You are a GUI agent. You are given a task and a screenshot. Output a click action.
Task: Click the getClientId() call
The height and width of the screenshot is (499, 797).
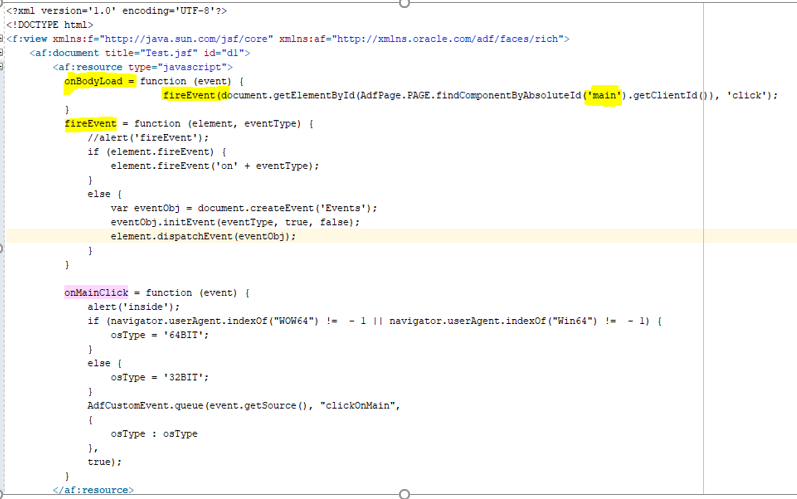click(670, 95)
